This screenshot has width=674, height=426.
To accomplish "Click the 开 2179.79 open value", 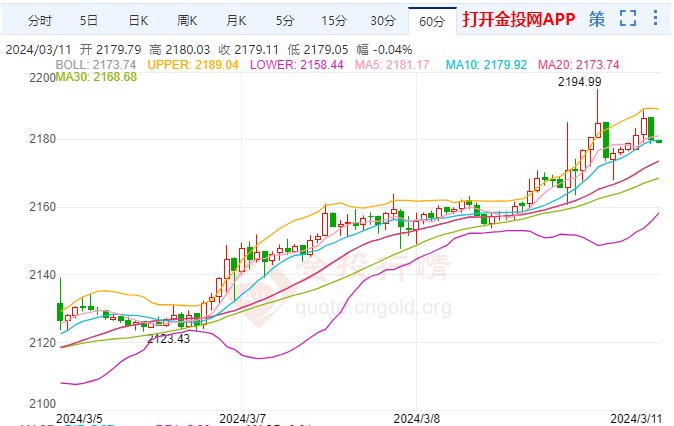I will (110, 49).
